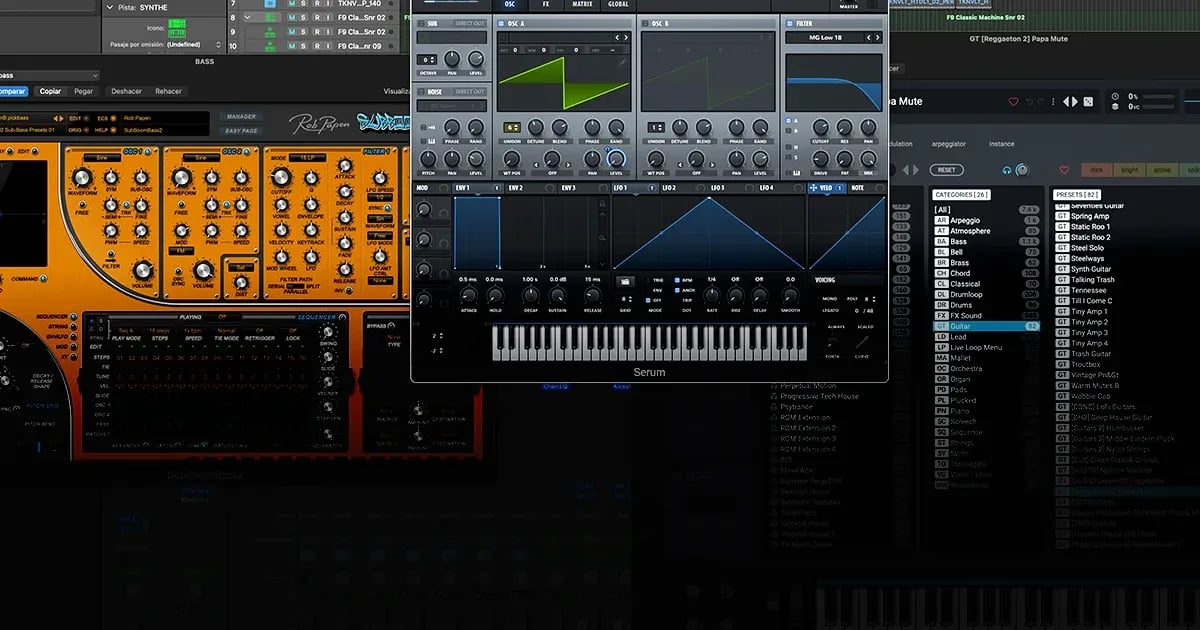
Task: Enable the NOISE oscillator in Serum
Action: (x=421, y=91)
